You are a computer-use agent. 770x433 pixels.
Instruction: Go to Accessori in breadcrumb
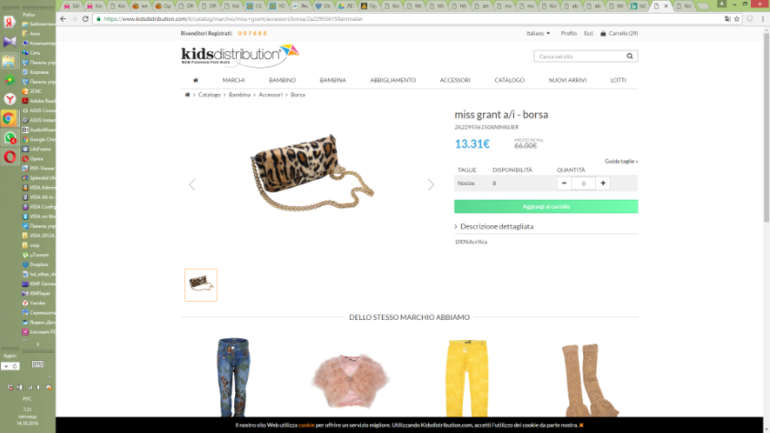(271, 95)
